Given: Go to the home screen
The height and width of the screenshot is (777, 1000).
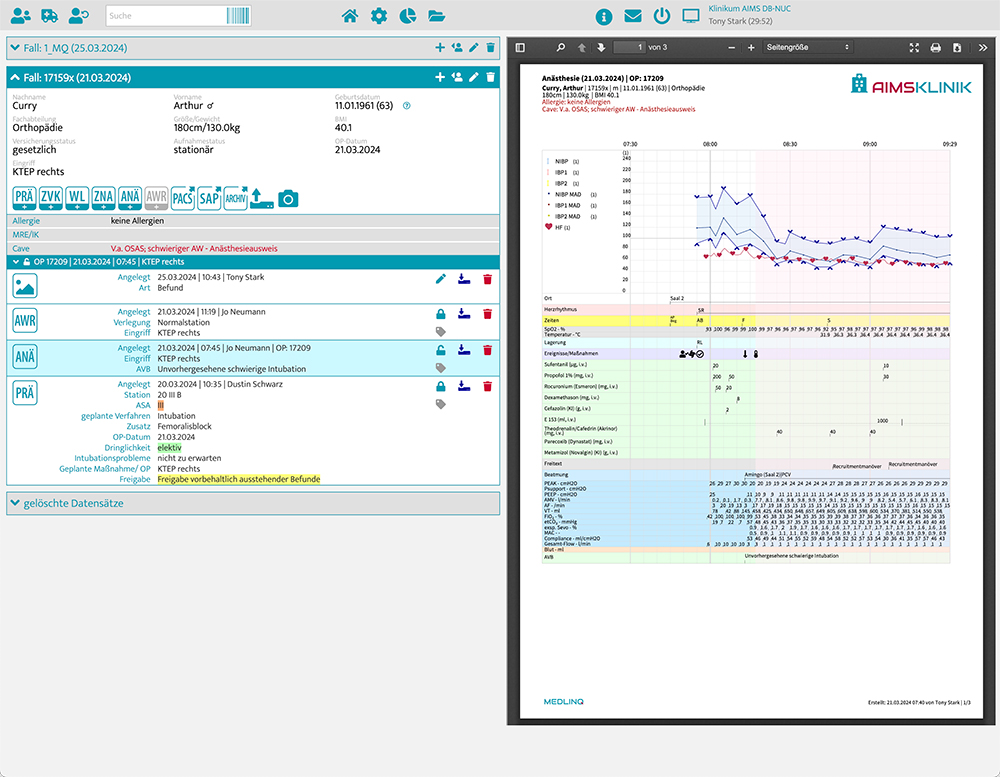Looking at the screenshot, I should (349, 16).
